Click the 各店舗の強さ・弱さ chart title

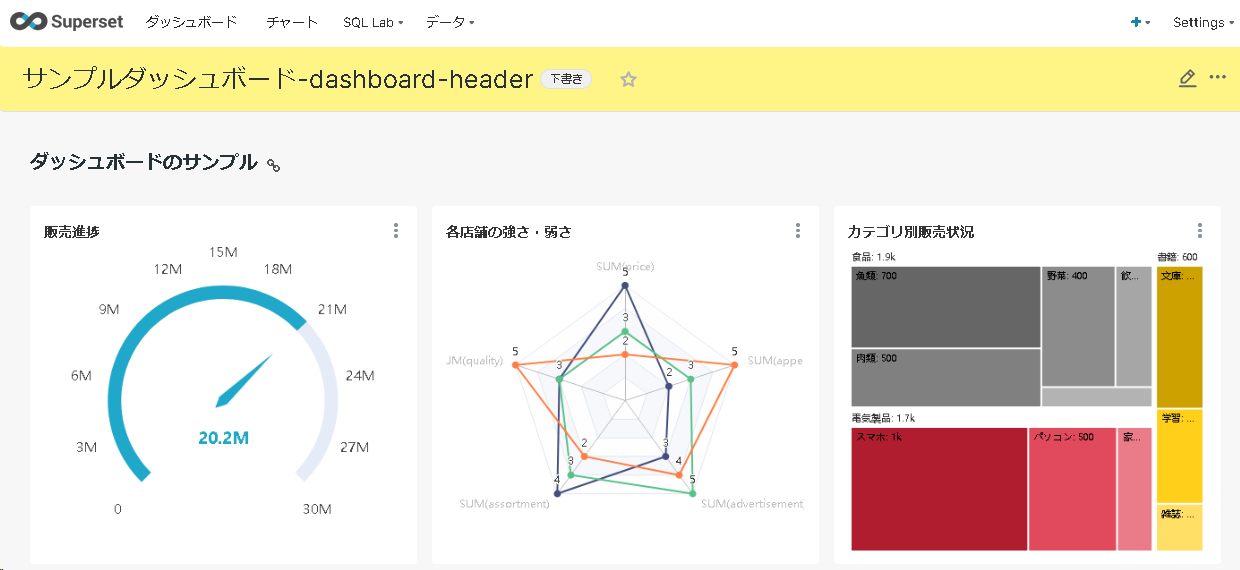[509, 232]
